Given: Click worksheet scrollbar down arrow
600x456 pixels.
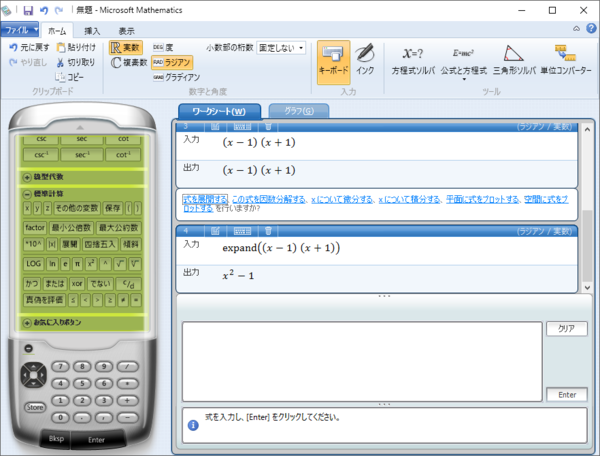Looking at the screenshot, I should [x=587, y=287].
